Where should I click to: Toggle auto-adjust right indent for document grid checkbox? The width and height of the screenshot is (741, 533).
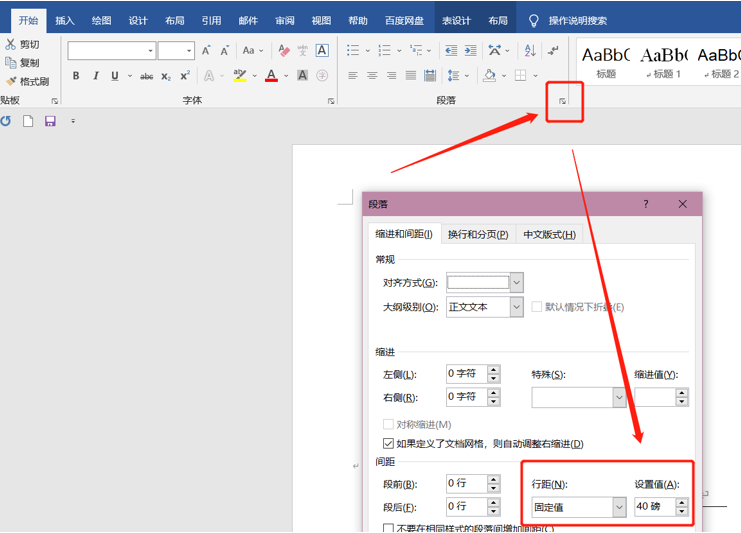click(x=389, y=443)
